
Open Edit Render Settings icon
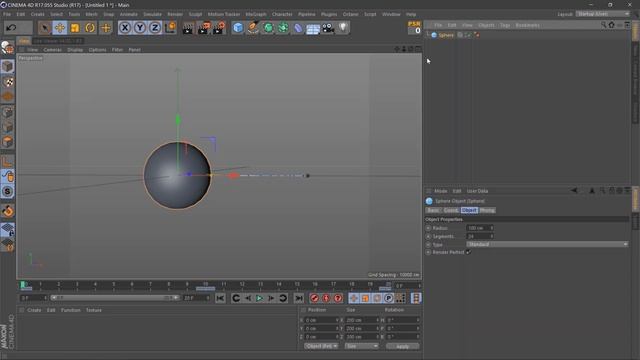(219, 28)
